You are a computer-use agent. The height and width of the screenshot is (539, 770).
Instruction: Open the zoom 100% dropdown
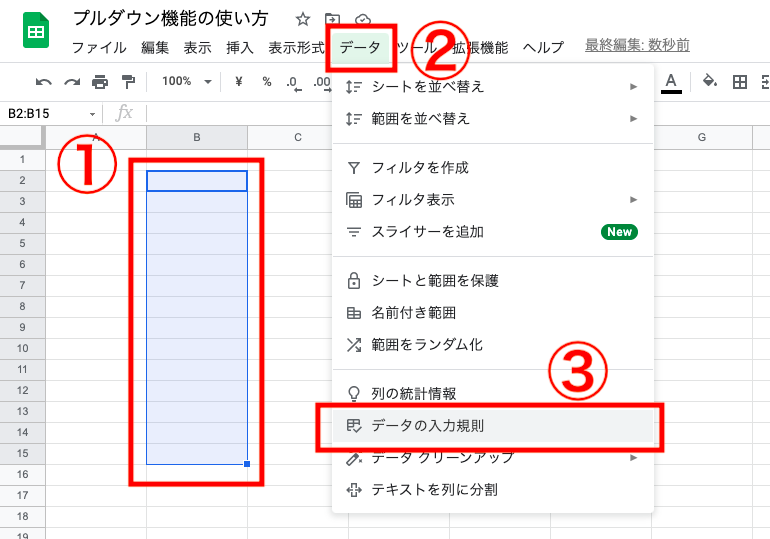187,81
